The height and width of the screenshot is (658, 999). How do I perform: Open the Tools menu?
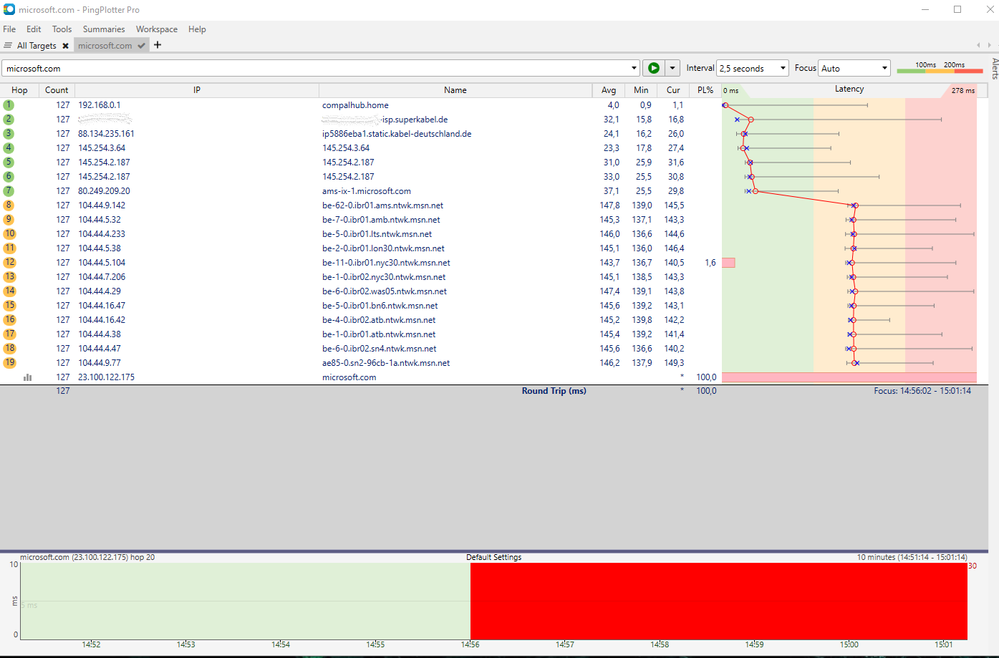click(x=62, y=28)
